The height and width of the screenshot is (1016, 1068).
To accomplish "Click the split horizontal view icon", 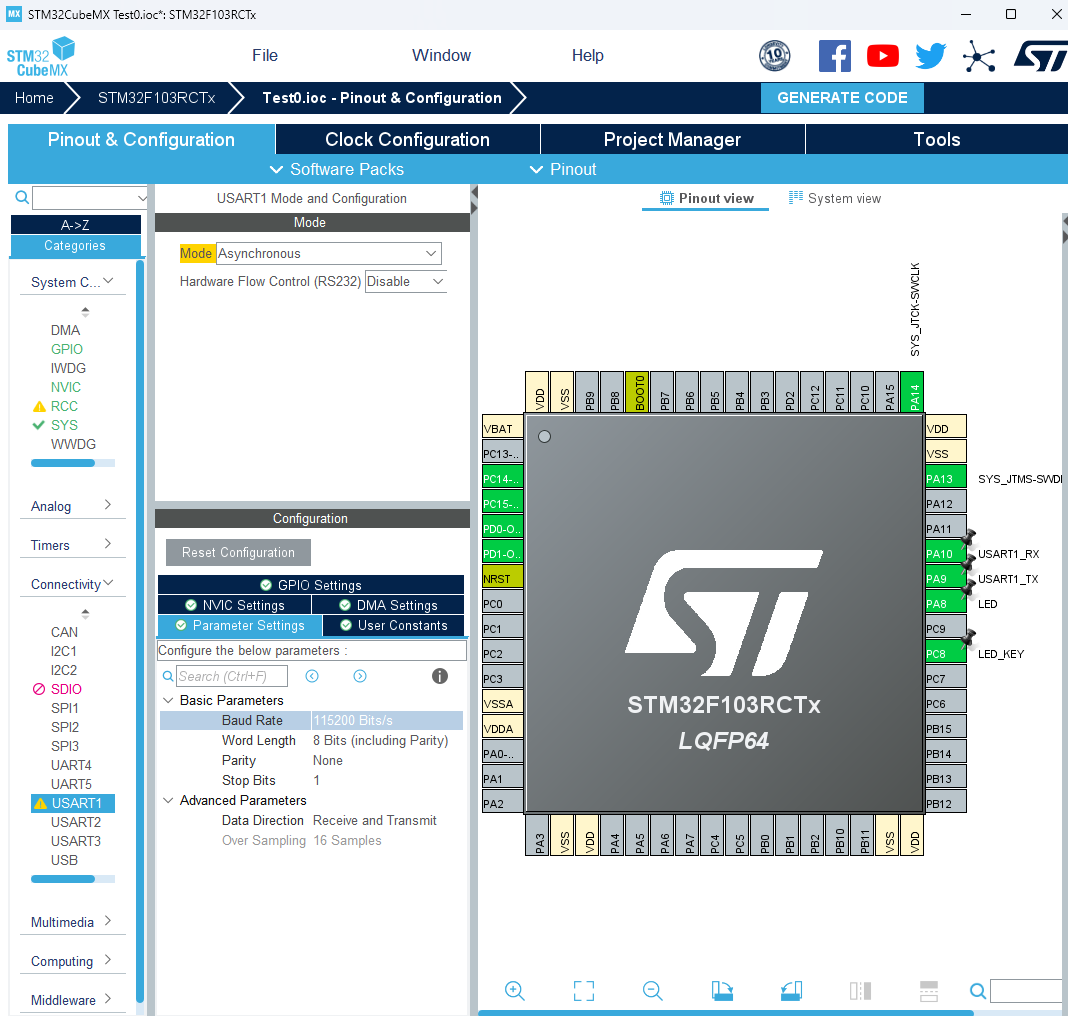I will [x=929, y=991].
